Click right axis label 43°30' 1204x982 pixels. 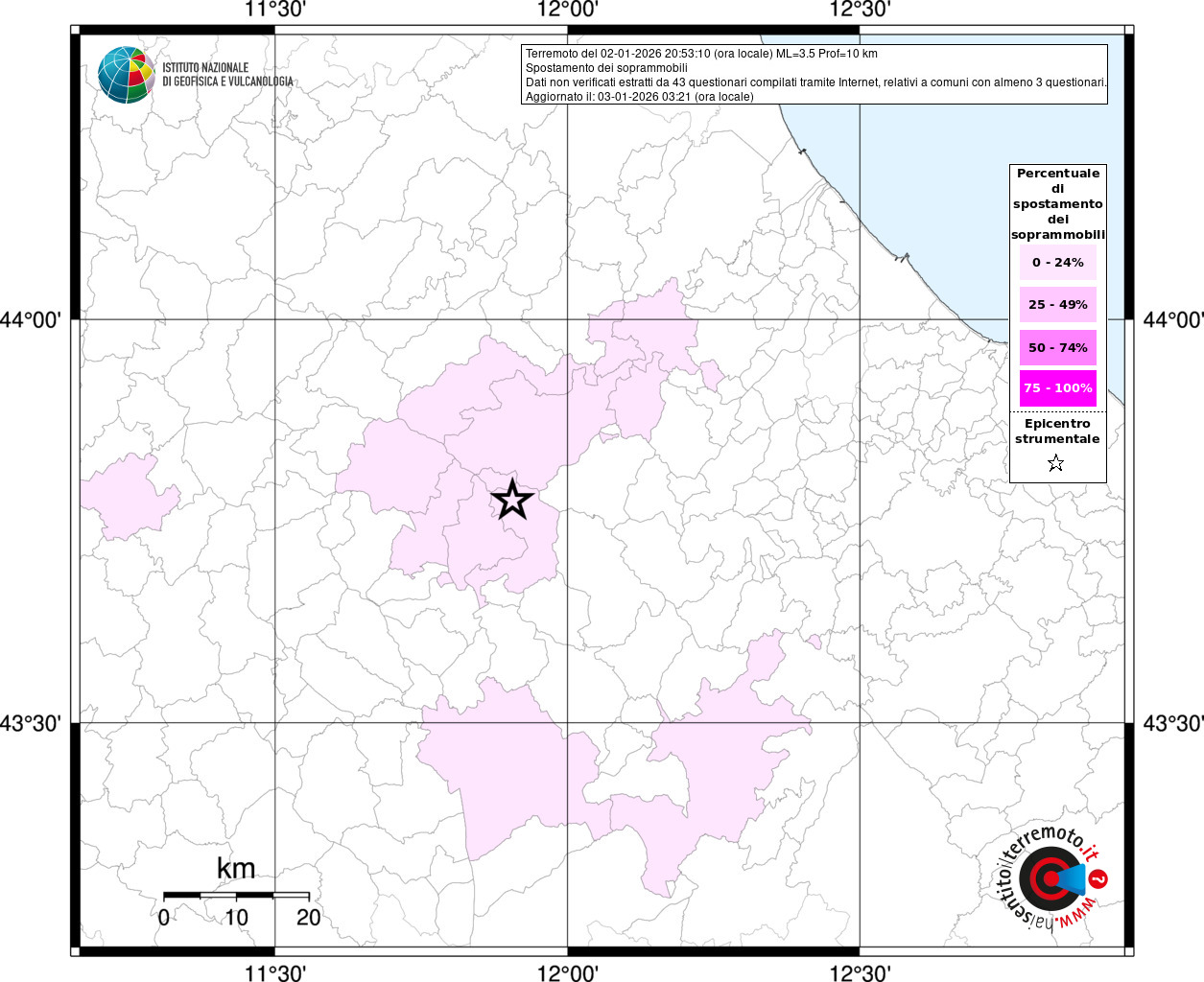point(1173,723)
